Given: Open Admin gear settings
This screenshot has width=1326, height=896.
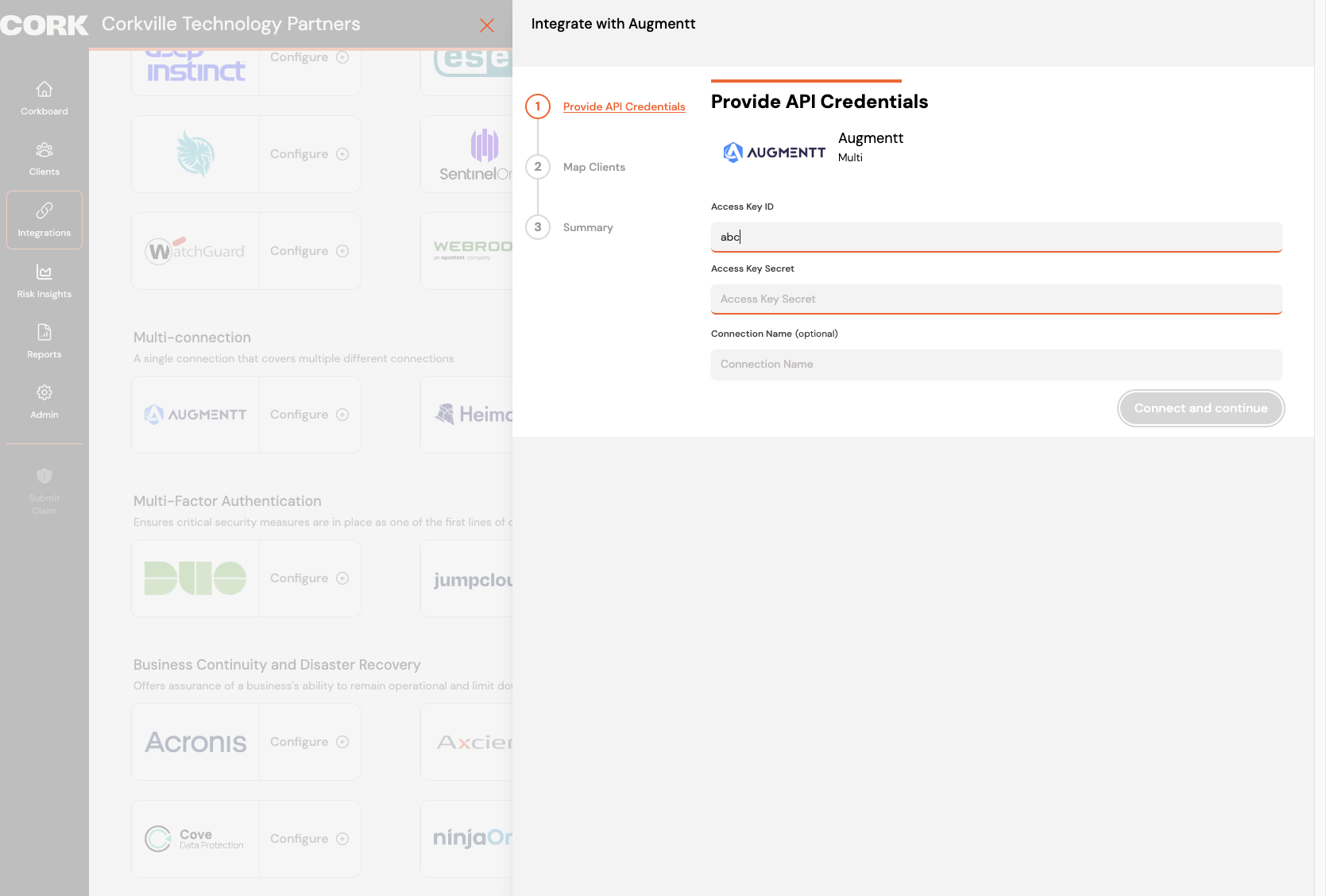Looking at the screenshot, I should (x=44, y=392).
